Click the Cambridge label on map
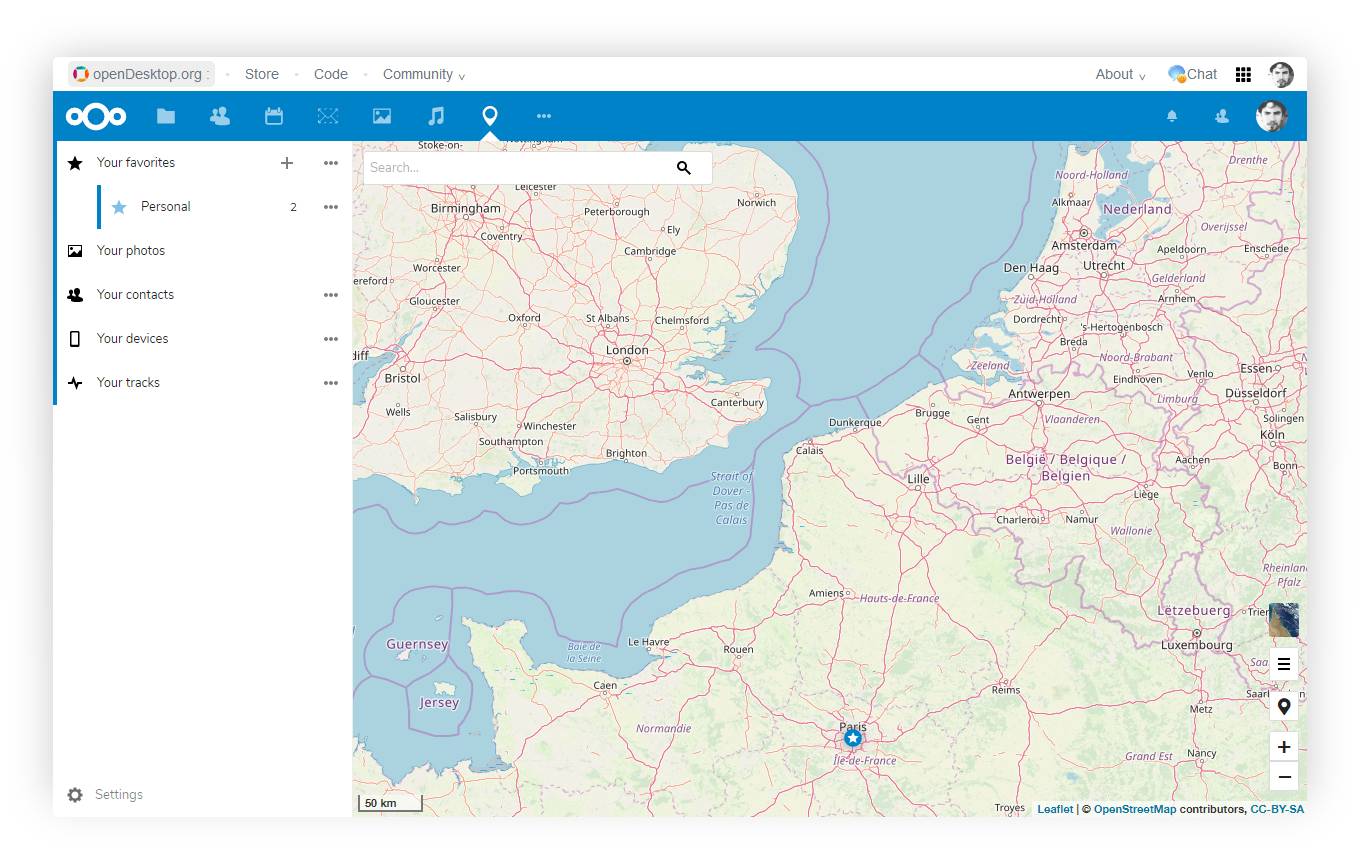The height and width of the screenshot is (860, 1360). (650, 251)
